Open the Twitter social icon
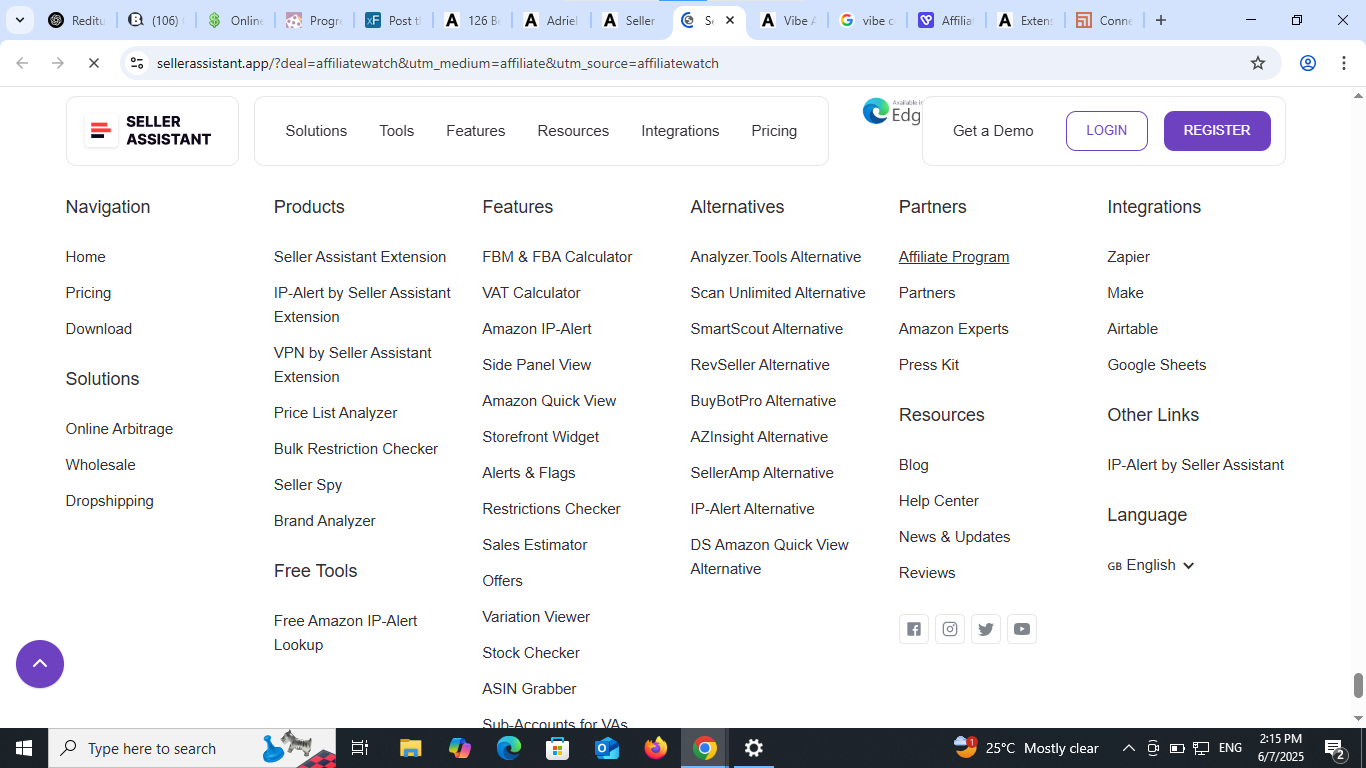 click(986, 629)
